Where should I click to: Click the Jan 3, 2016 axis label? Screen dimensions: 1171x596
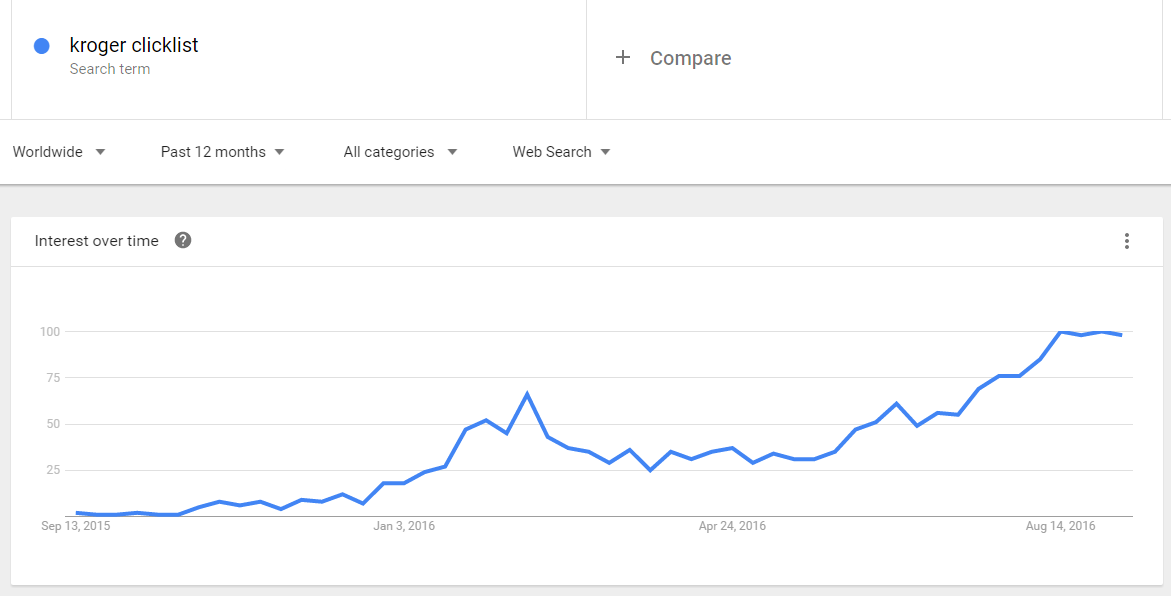tap(403, 526)
